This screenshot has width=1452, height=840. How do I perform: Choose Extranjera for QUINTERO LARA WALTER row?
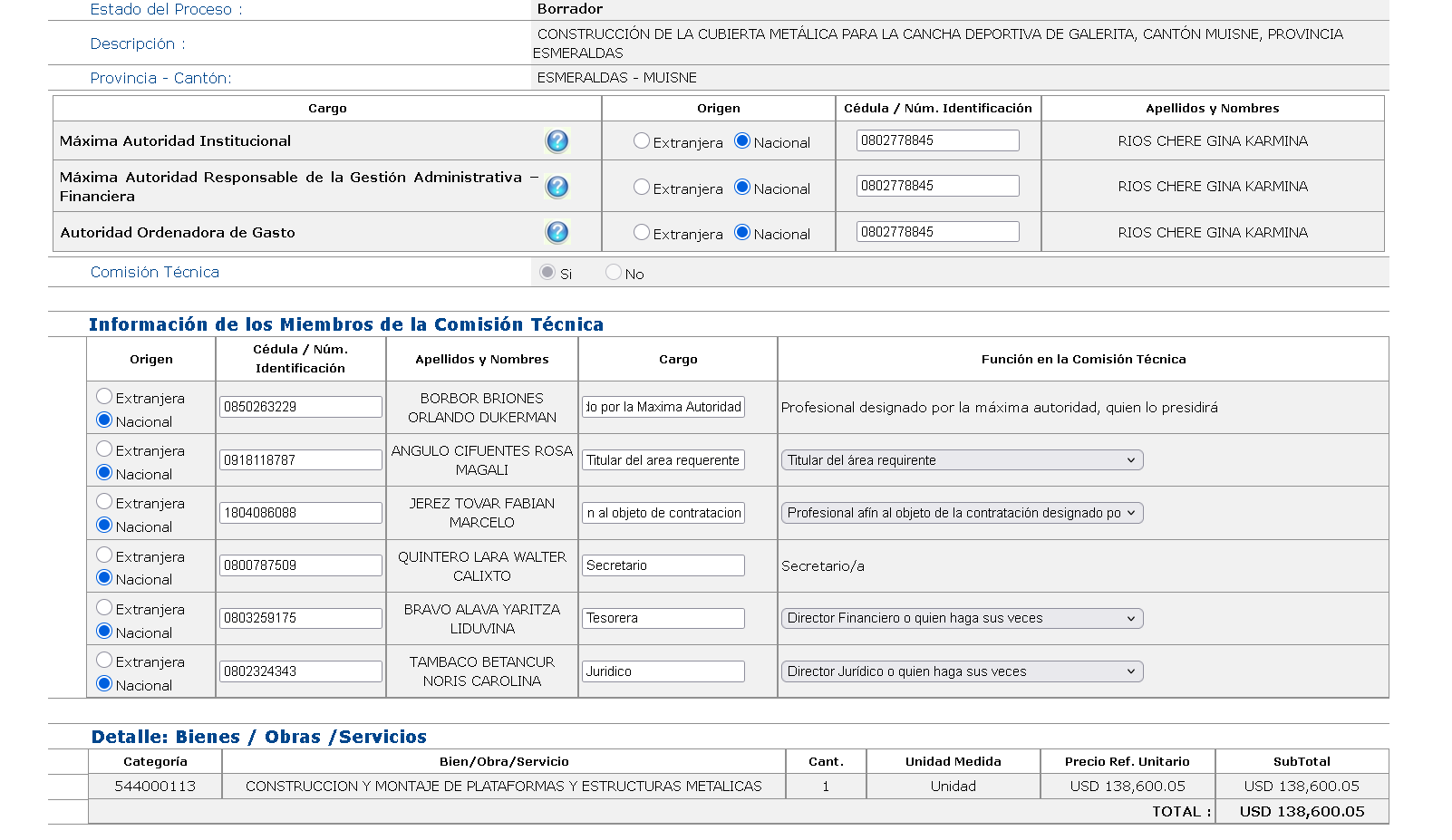104,555
